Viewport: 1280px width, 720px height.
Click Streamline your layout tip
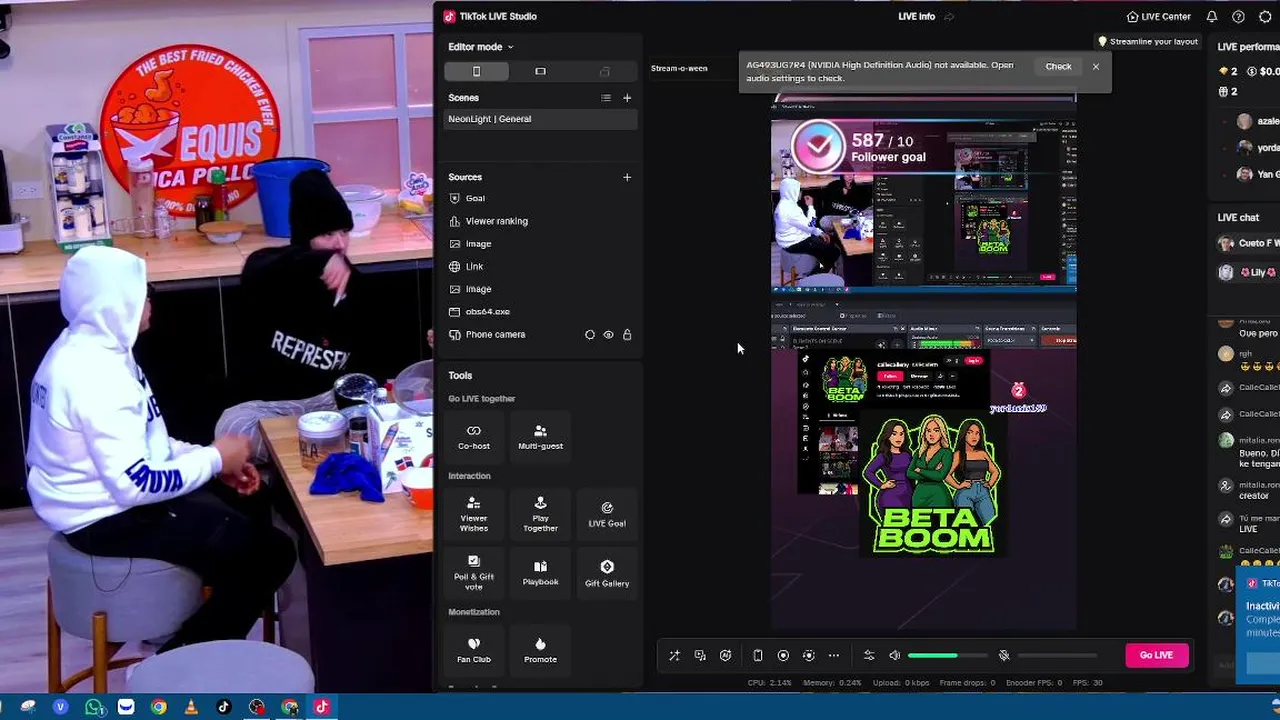pos(1148,42)
